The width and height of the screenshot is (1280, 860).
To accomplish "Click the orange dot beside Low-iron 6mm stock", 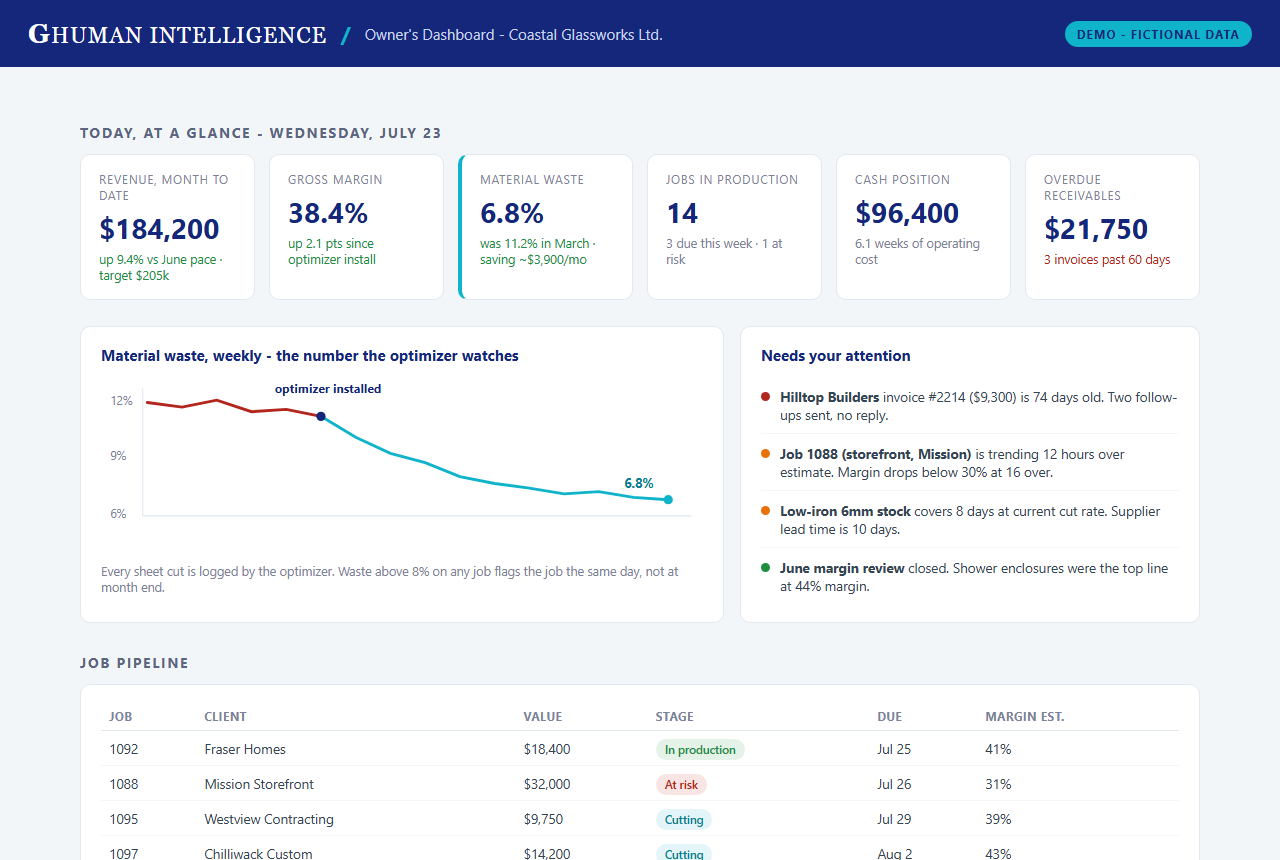I will tap(766, 511).
